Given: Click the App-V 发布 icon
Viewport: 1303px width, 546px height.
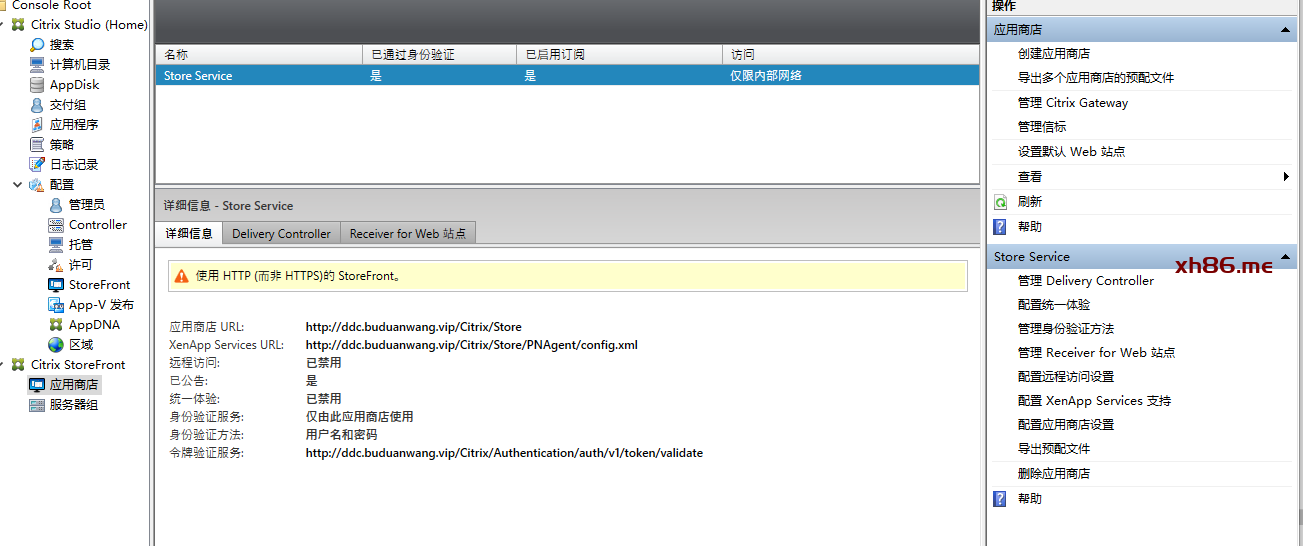Looking at the screenshot, I should click(56, 304).
